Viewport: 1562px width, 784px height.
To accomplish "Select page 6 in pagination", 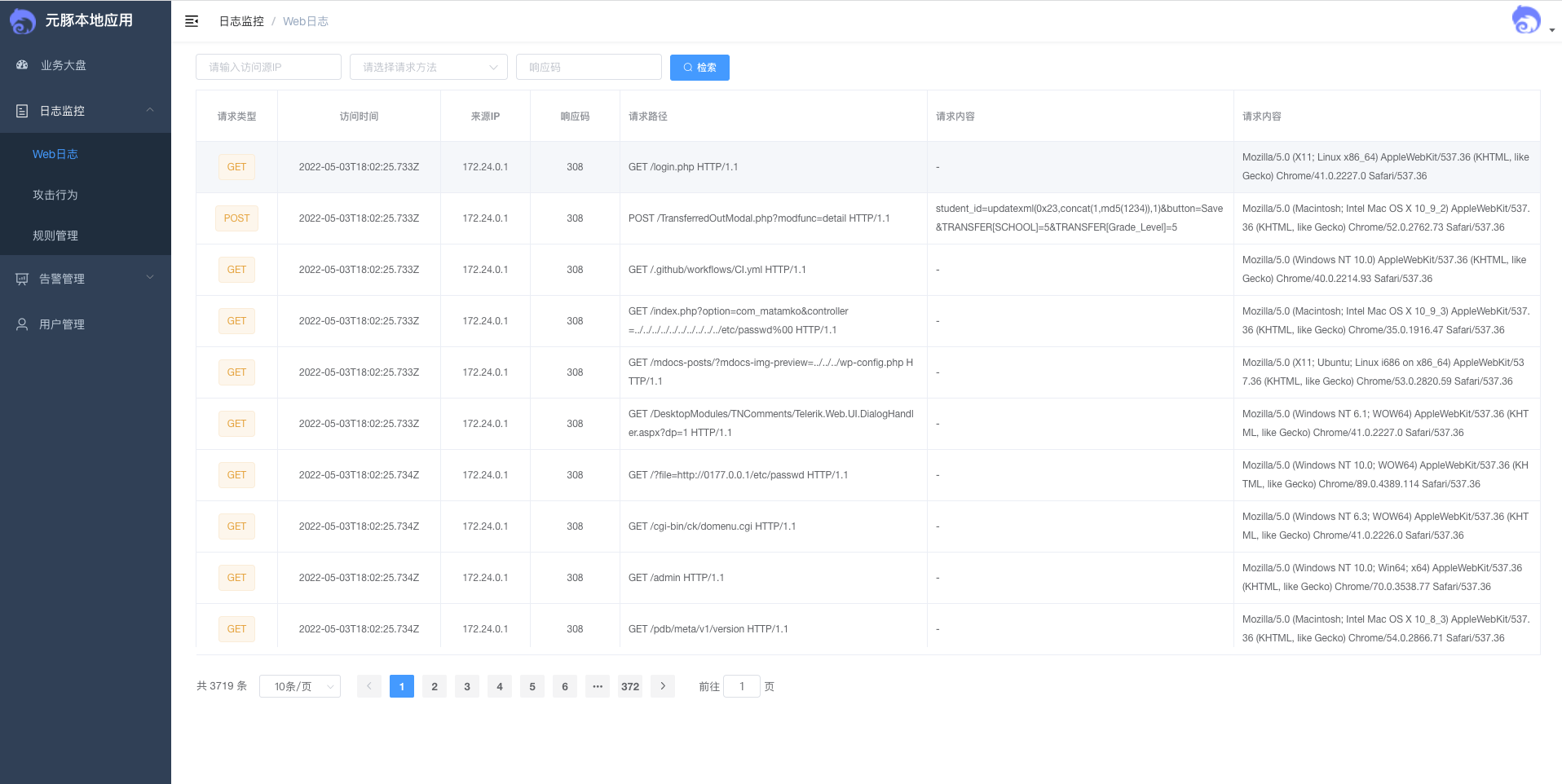I will pyautogui.click(x=565, y=686).
